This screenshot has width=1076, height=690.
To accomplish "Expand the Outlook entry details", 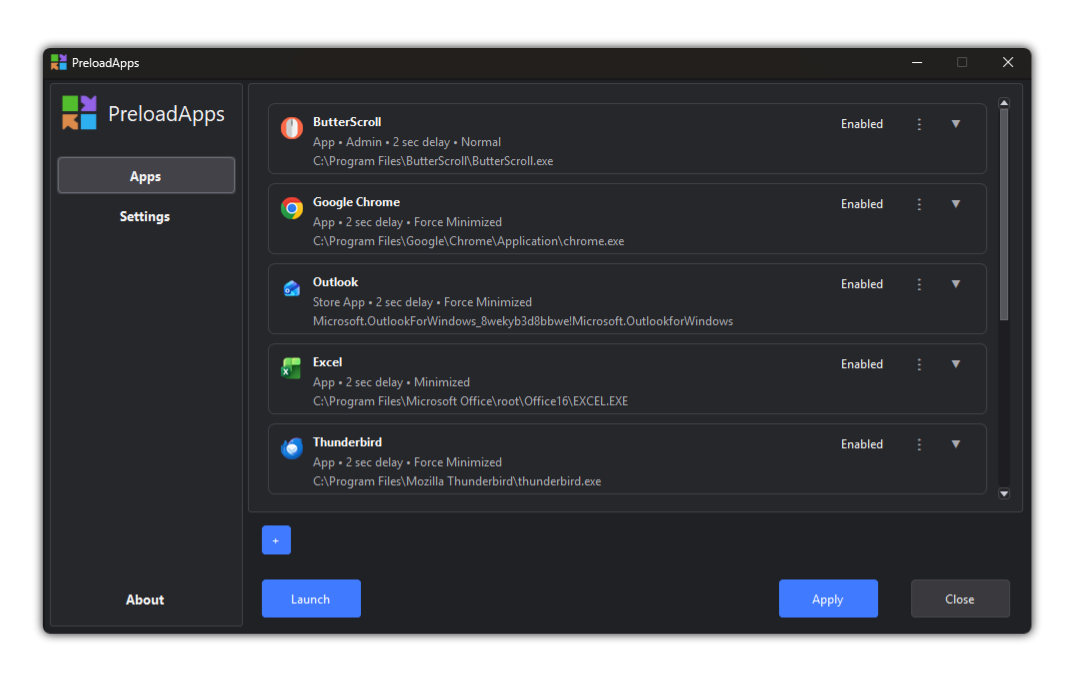I will tap(956, 285).
